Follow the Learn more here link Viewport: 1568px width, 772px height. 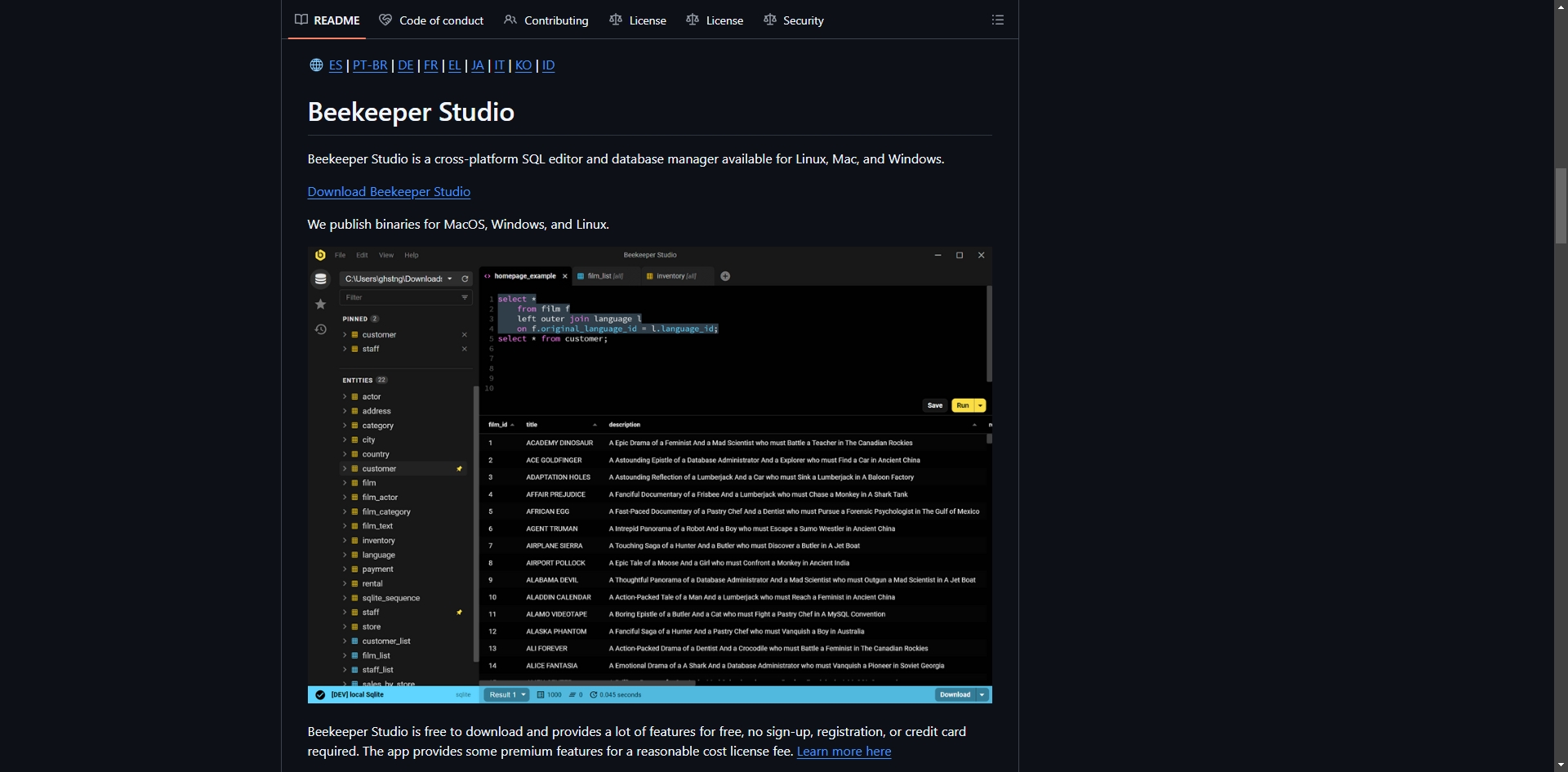(844, 752)
